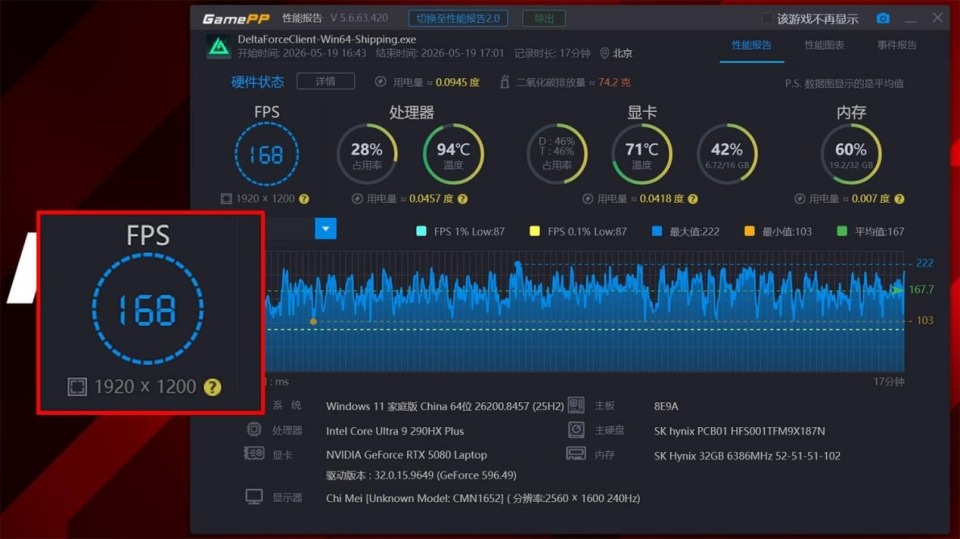Click Chi Mei display model text
The image size is (960, 539).
tap(483, 499)
